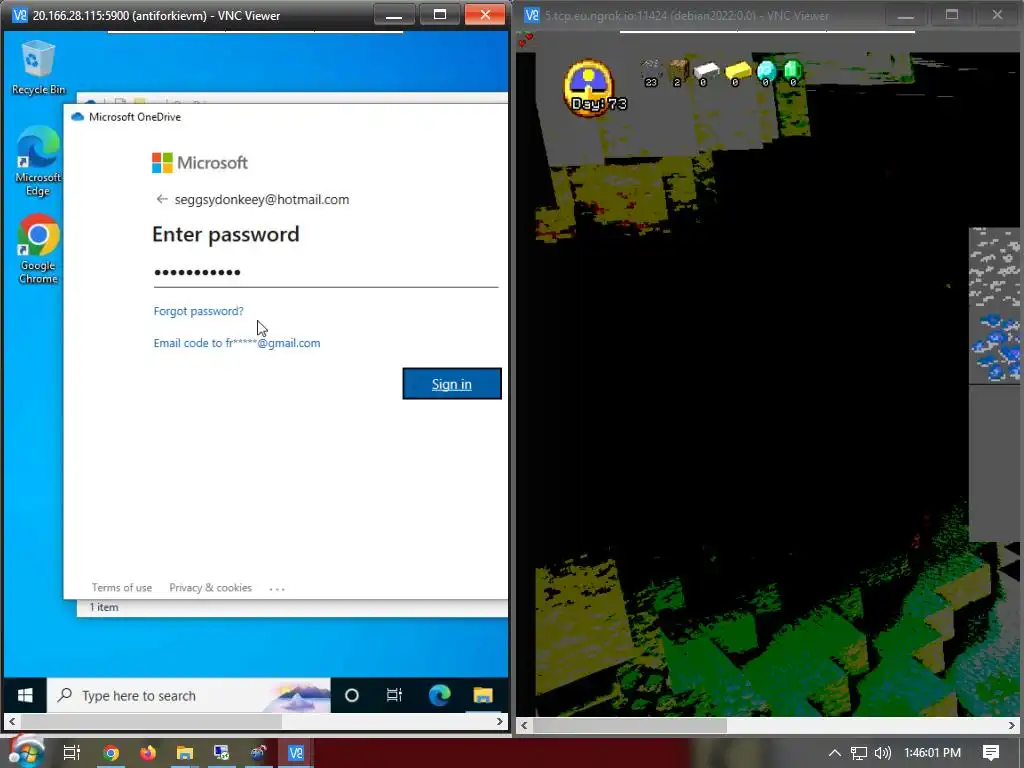
Task: Click the Cortana circle icon in the remote taskbar
Action: tap(351, 696)
